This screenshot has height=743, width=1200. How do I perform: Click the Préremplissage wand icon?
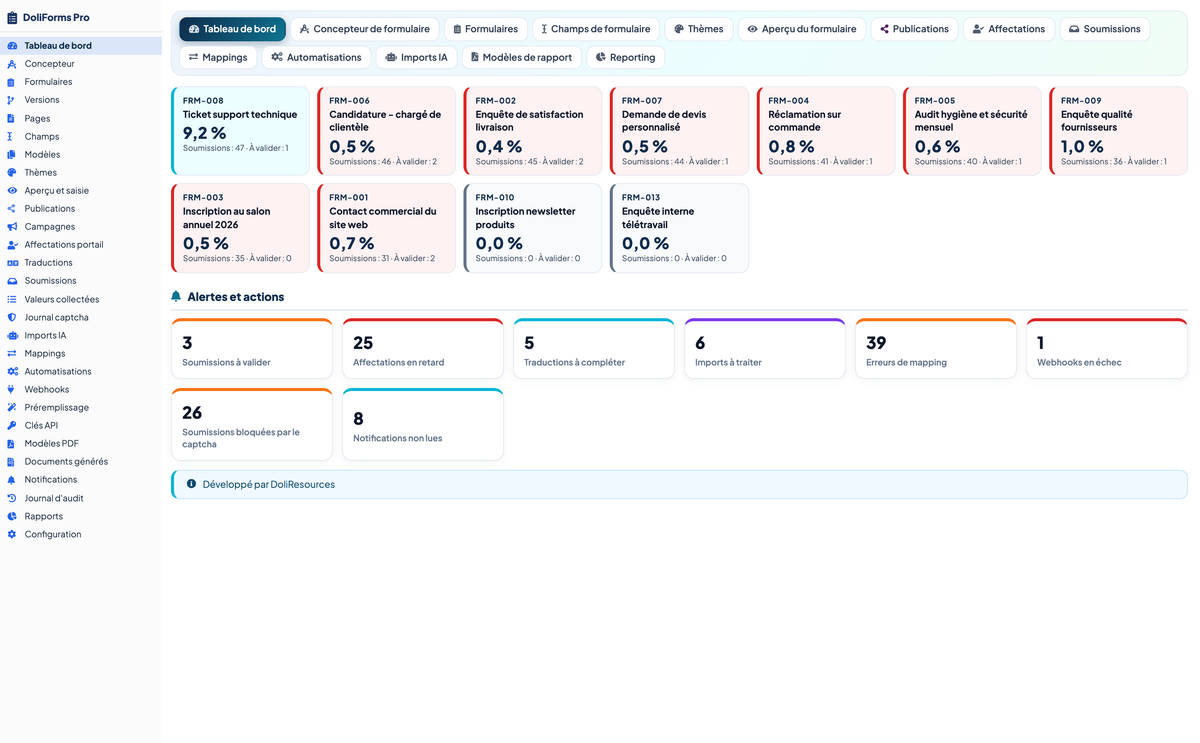point(12,407)
